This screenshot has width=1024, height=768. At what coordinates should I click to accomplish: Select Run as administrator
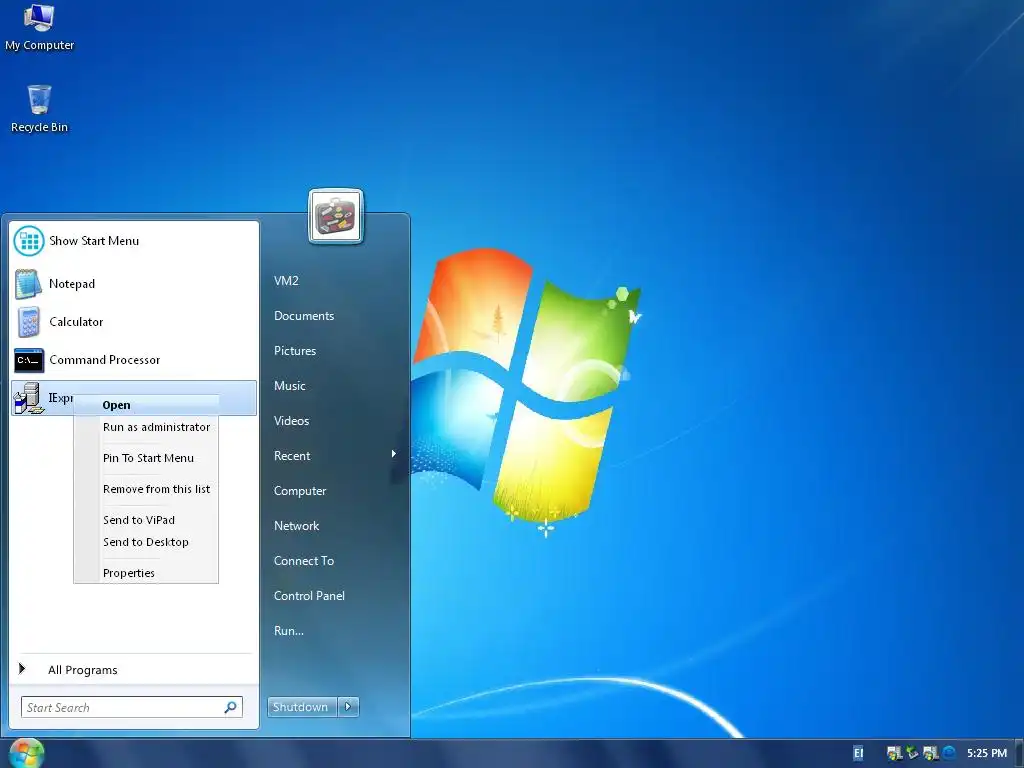pos(146,427)
